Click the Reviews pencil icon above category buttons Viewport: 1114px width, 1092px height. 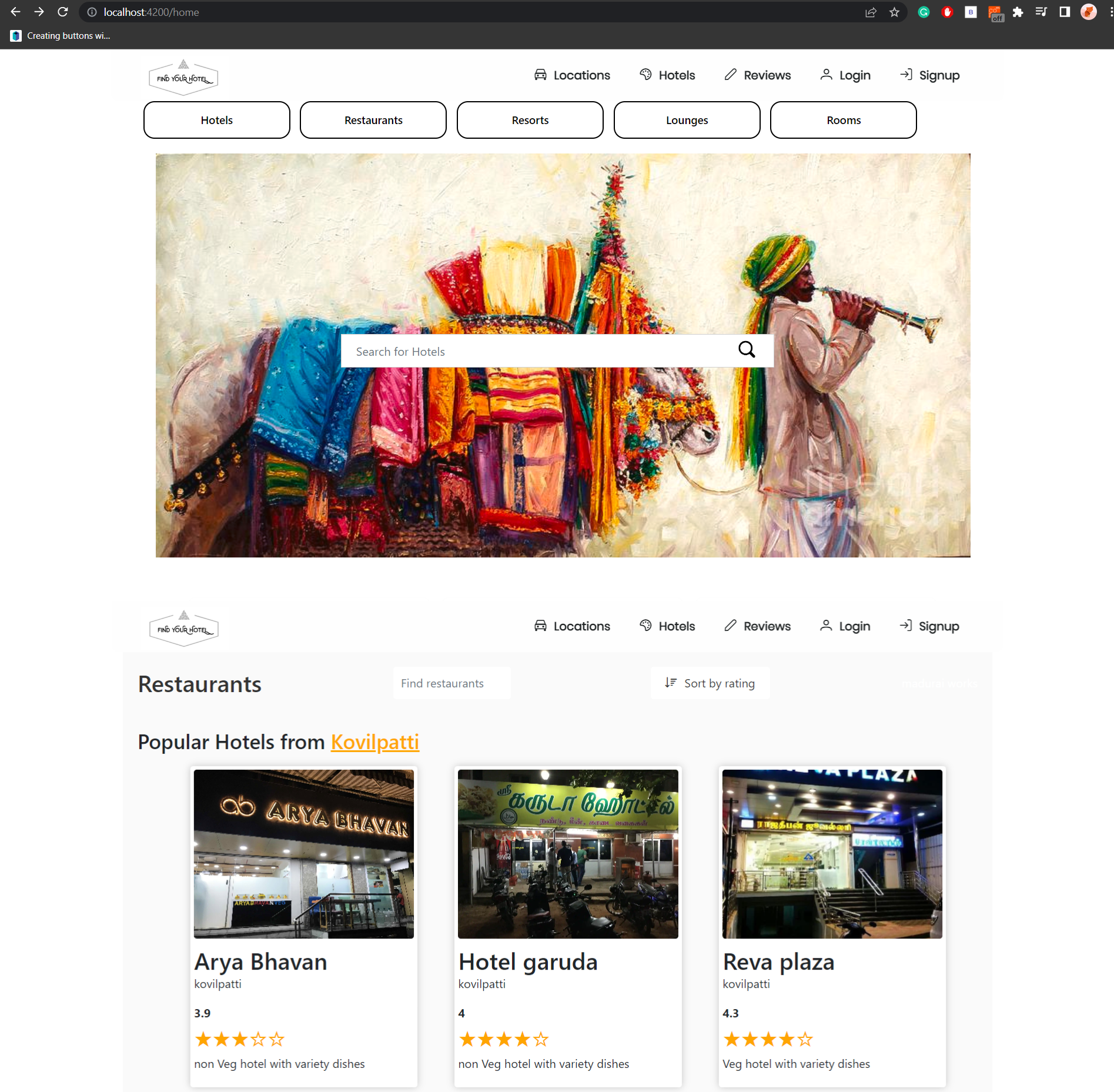(x=730, y=75)
